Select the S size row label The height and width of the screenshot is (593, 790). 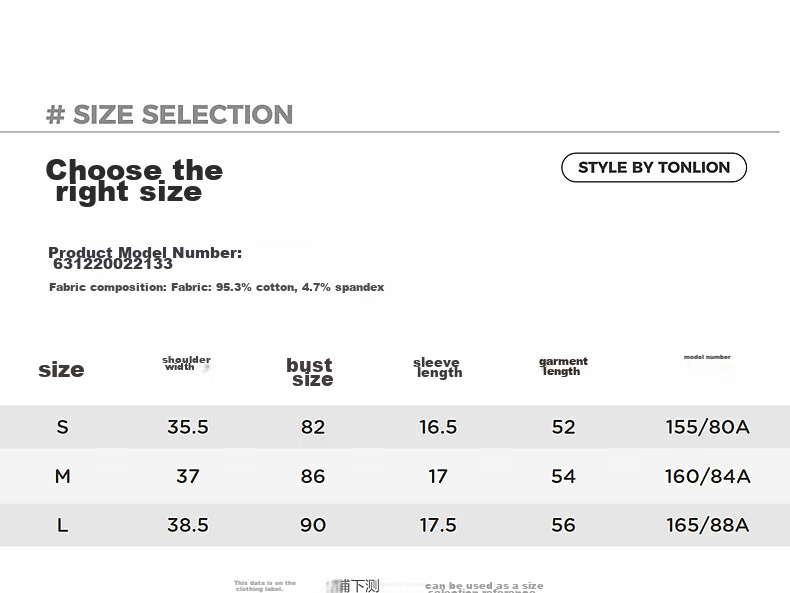pos(62,427)
